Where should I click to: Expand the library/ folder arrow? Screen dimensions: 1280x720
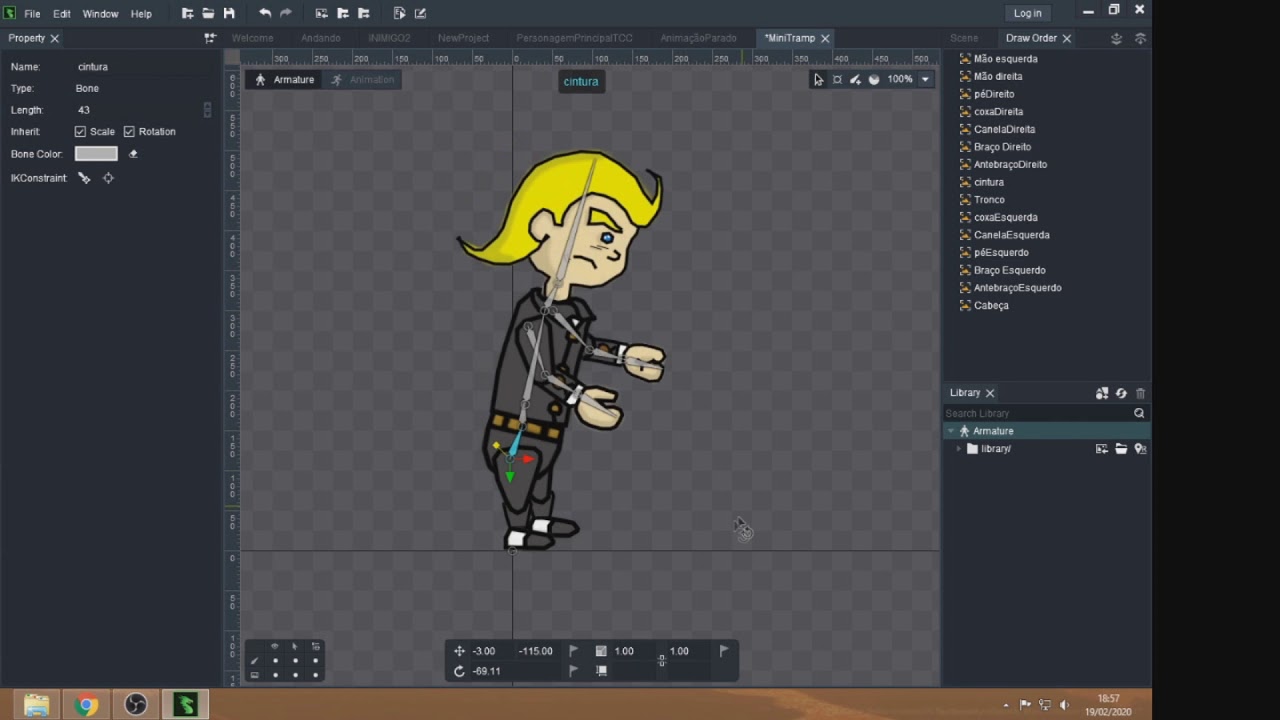(x=958, y=449)
